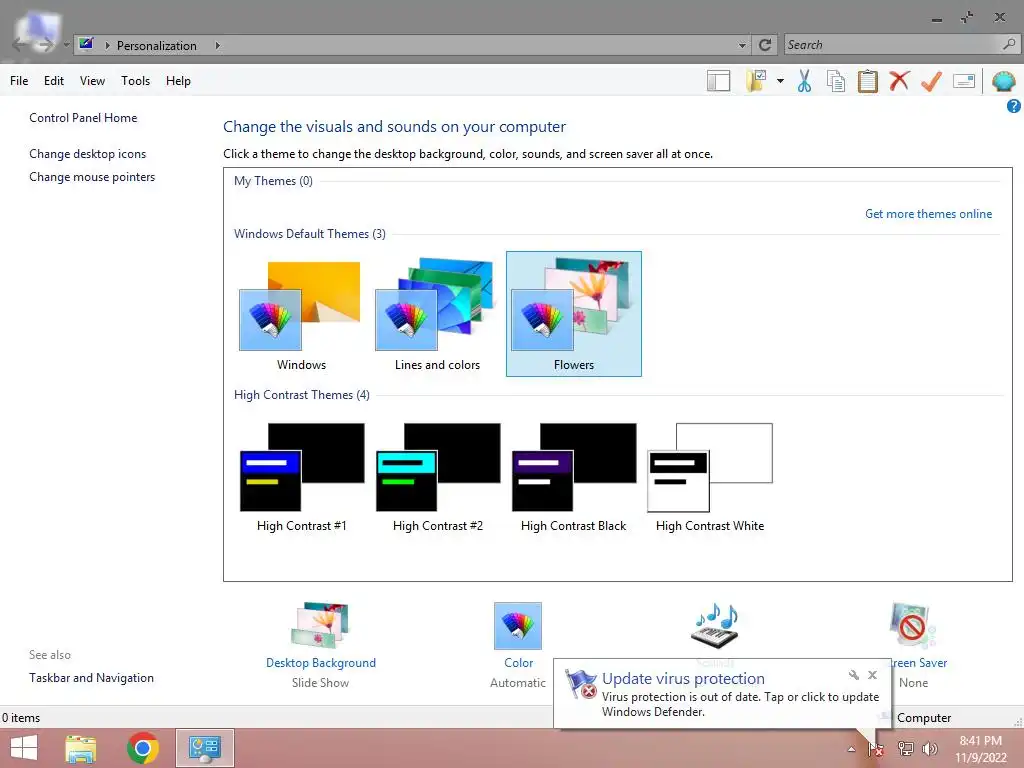
Task: Click the Personalization breadcrumb
Action: point(157,46)
